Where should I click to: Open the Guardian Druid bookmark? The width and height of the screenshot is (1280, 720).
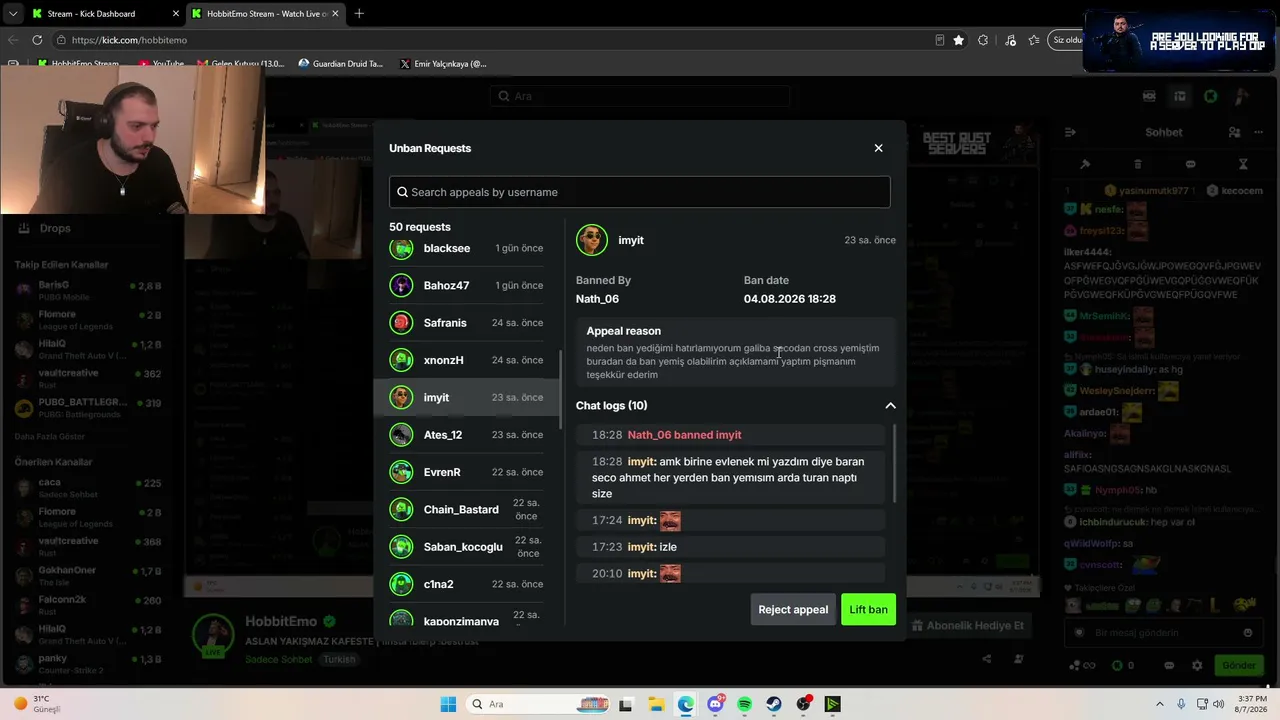[x=341, y=64]
